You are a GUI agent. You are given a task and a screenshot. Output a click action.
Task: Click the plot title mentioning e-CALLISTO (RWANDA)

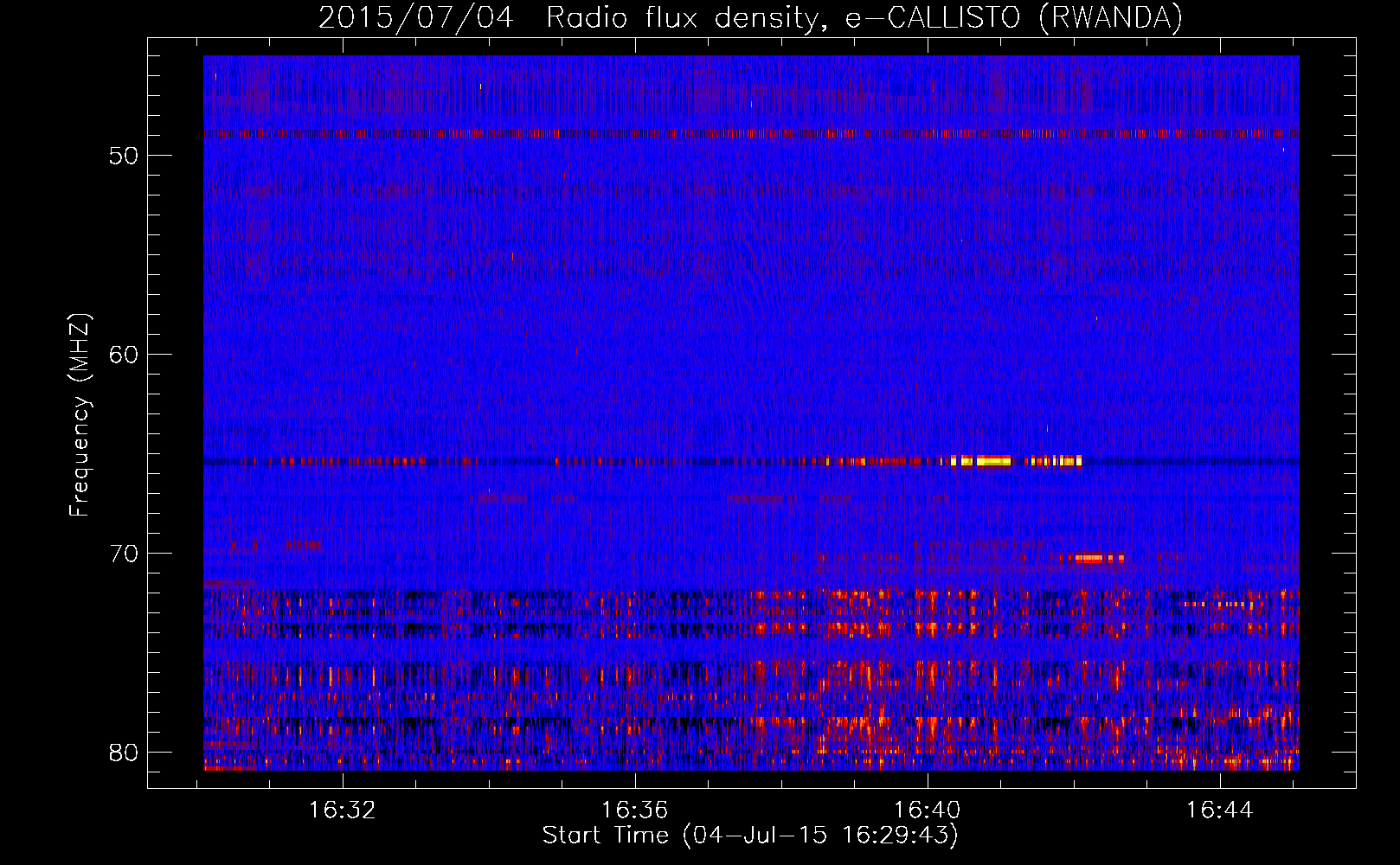click(x=750, y=17)
